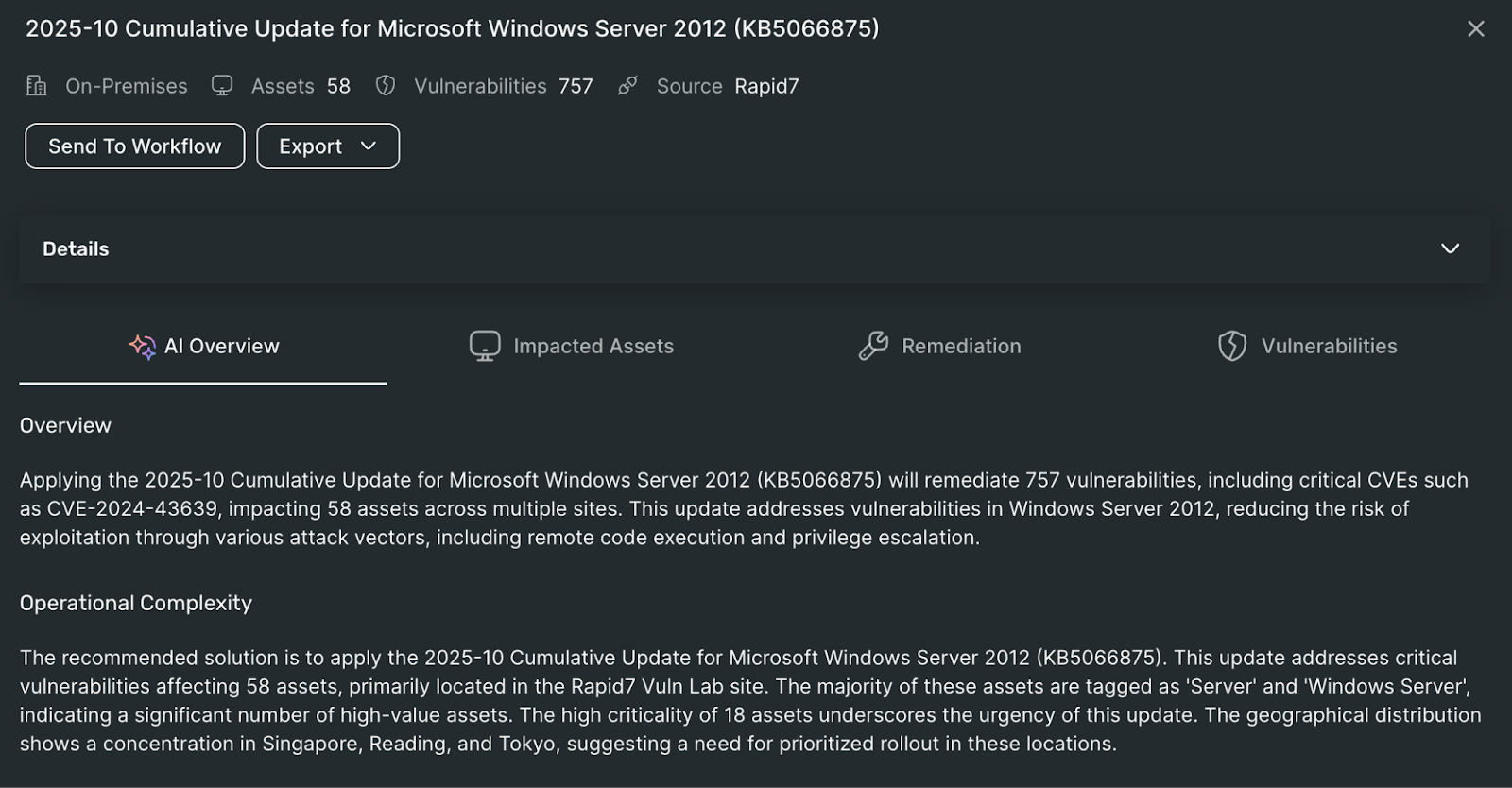Go to the Vulnerabilities tab
1512x788 pixels.
[x=1328, y=346]
